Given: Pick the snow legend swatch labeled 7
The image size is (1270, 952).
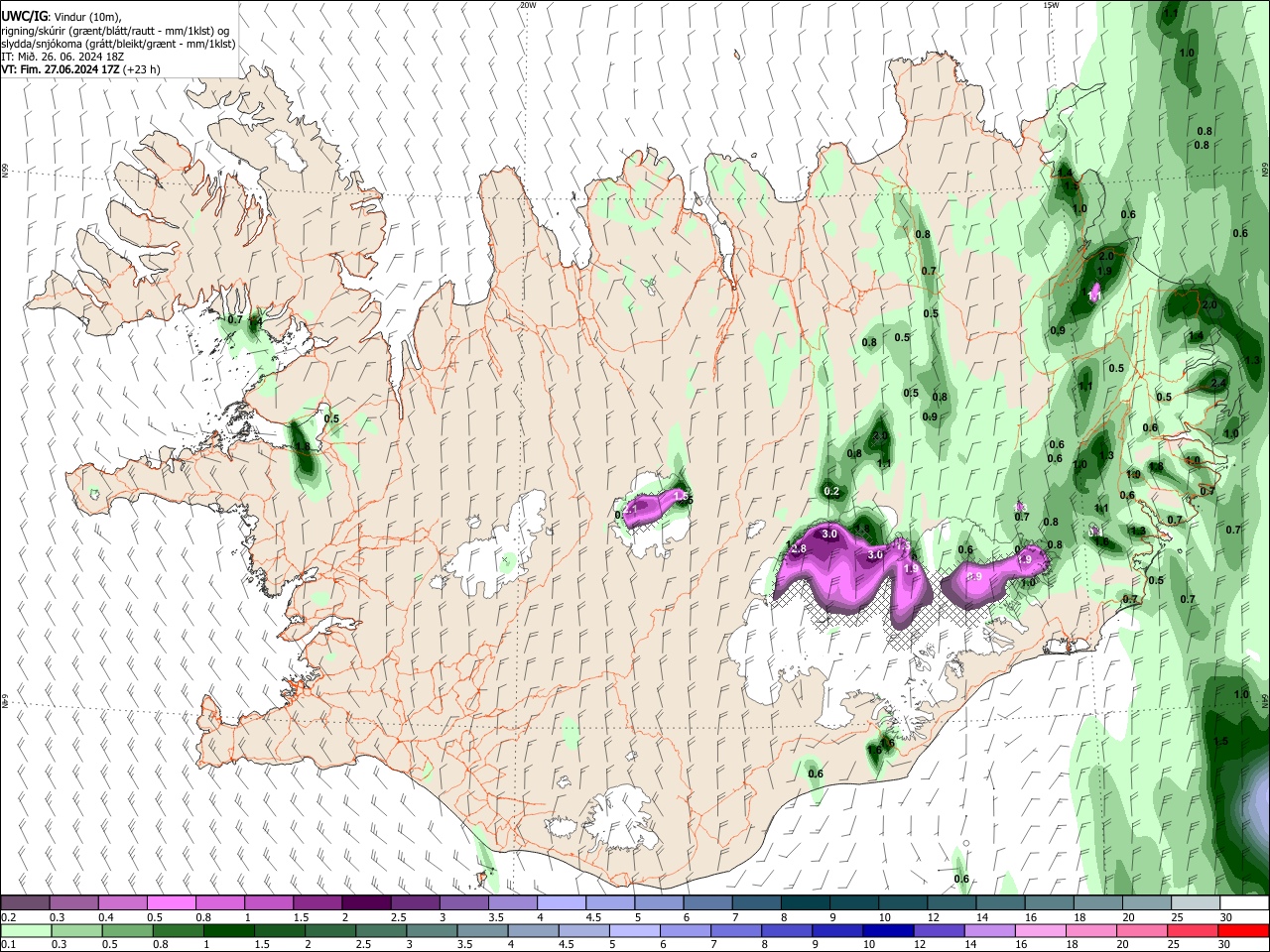Looking at the screenshot, I should click(756, 902).
